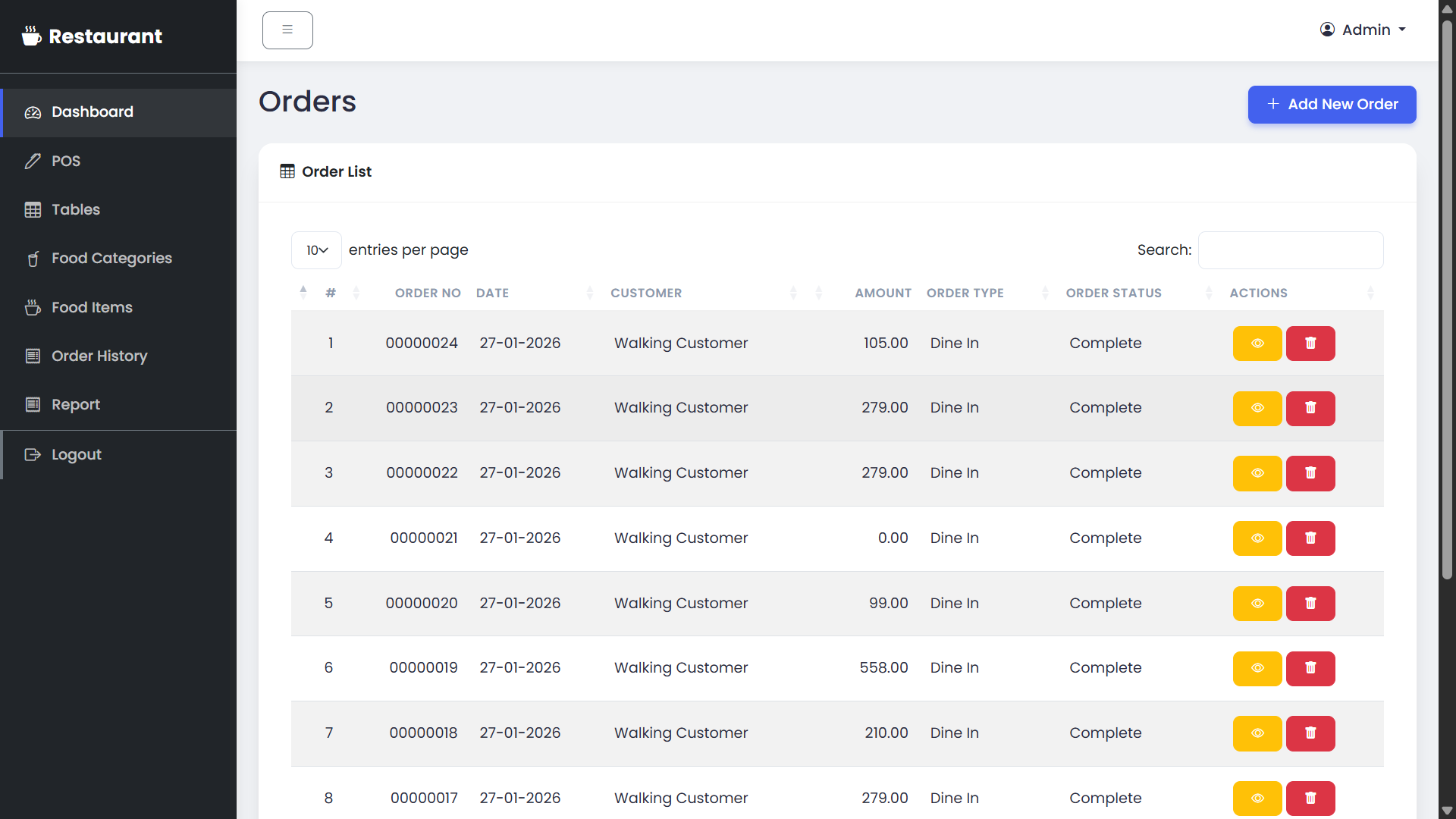This screenshot has width=1456, height=819.
Task: Click the 105.00 amount cell
Action: 886,344
